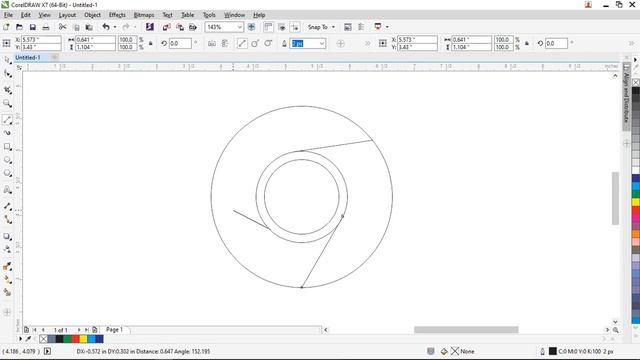Open the Window menu
Screen dimensions: 640x360
coord(234,15)
